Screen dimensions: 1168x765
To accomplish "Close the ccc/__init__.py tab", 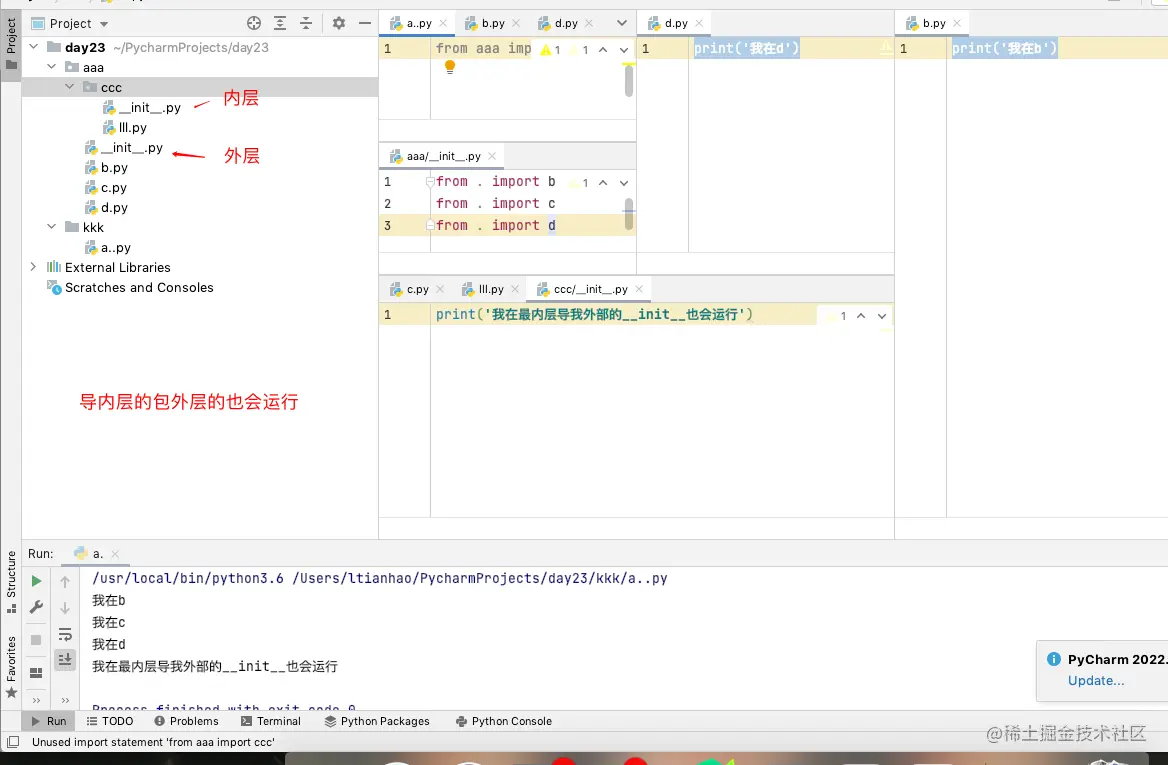I will 639,289.
